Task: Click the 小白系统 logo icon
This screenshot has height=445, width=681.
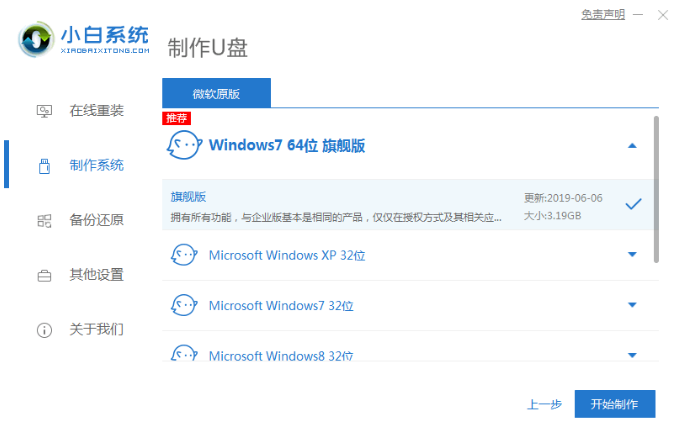Action: (x=36, y=40)
